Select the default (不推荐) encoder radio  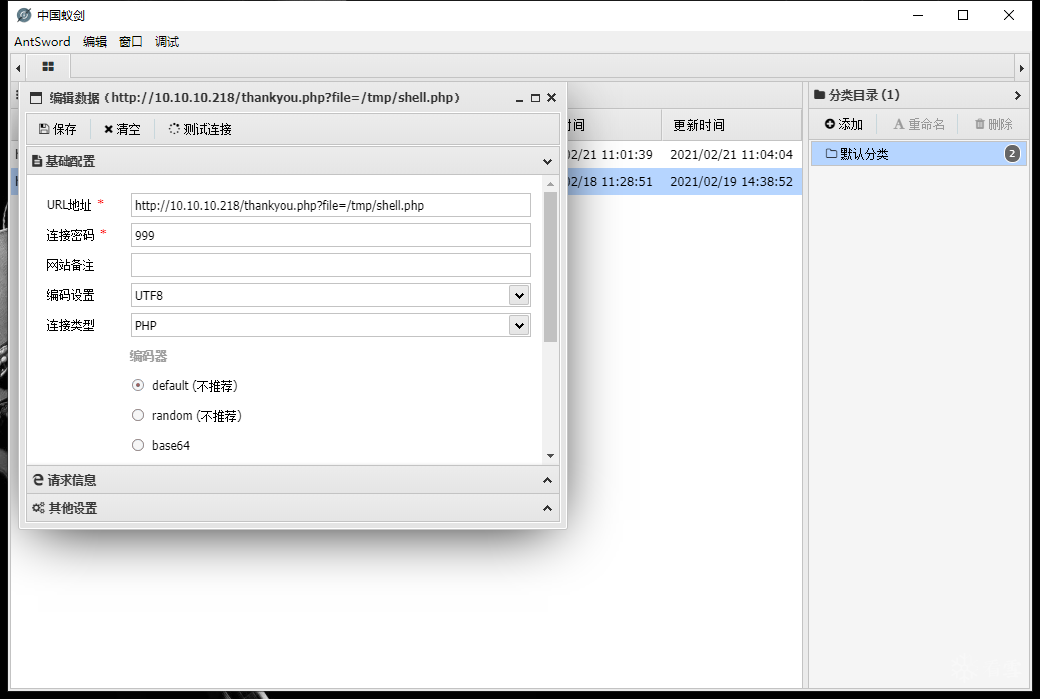point(138,385)
